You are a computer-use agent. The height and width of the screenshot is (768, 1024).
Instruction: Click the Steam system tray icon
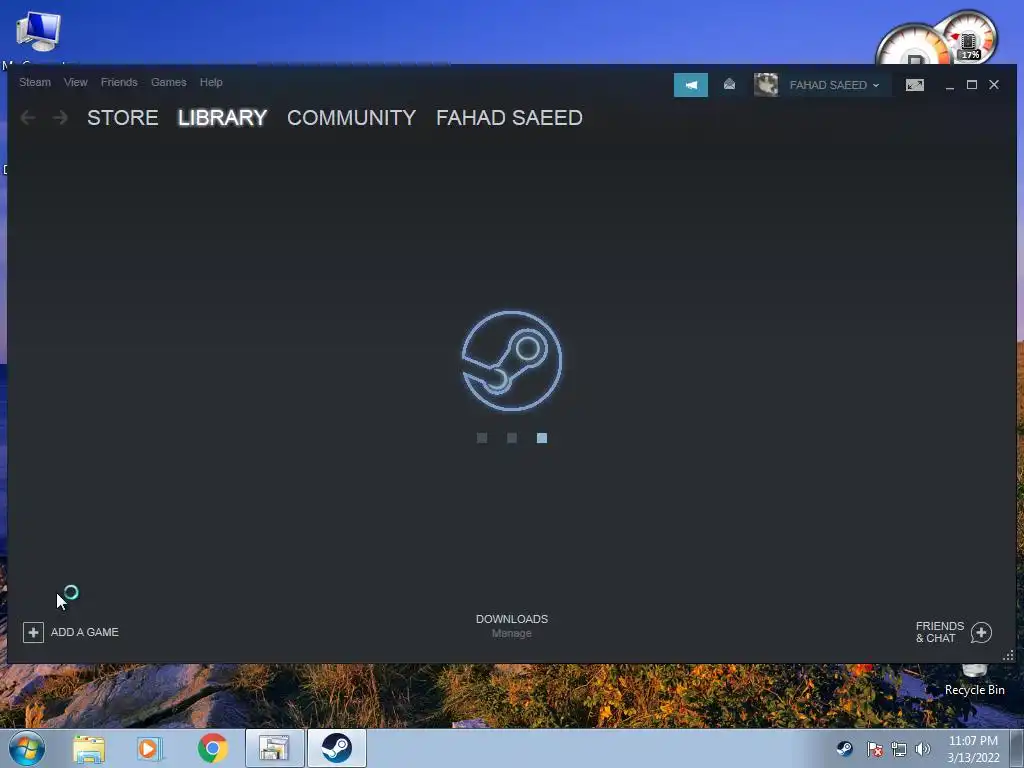[x=844, y=749]
